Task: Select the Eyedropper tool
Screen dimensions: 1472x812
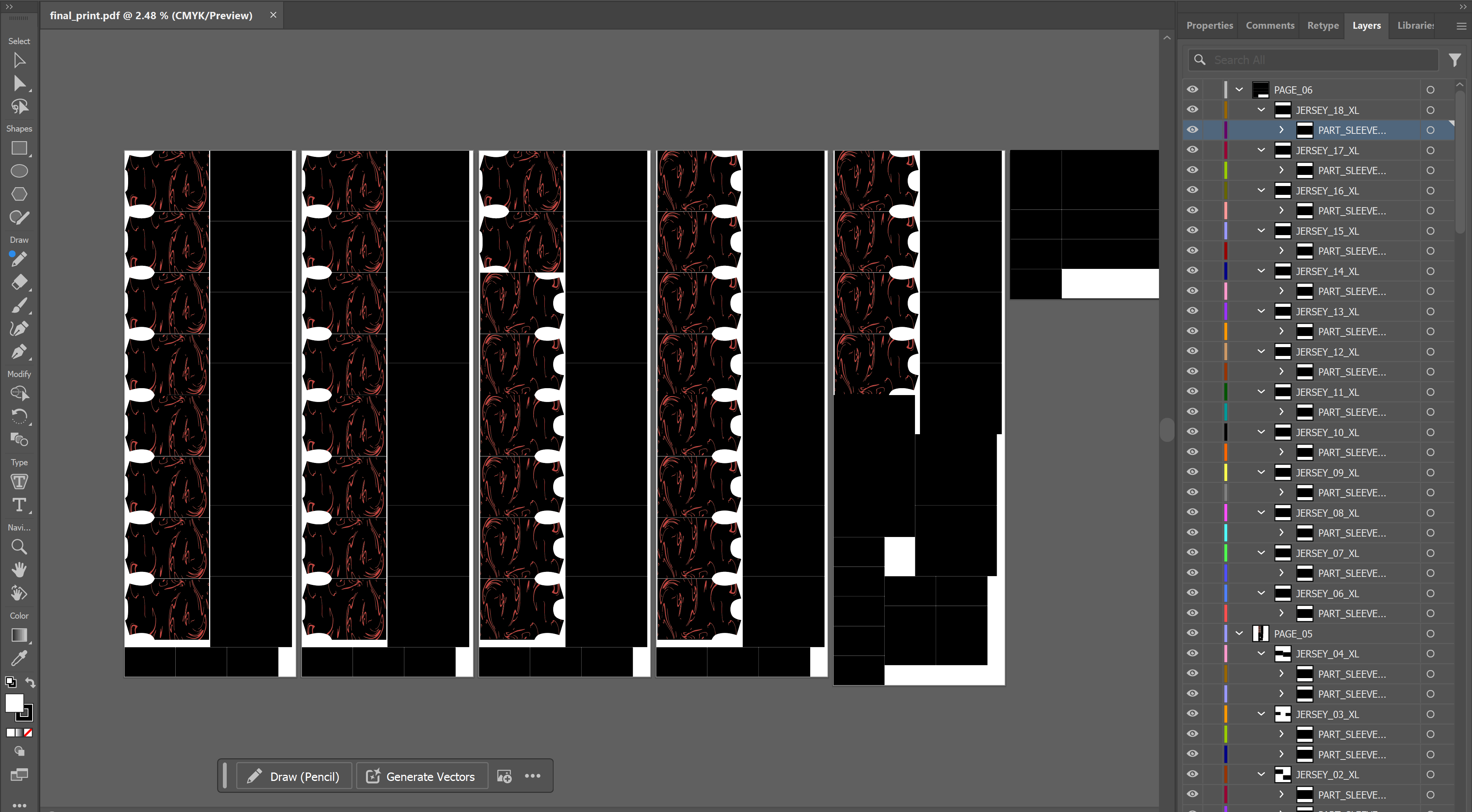Action: (19, 658)
